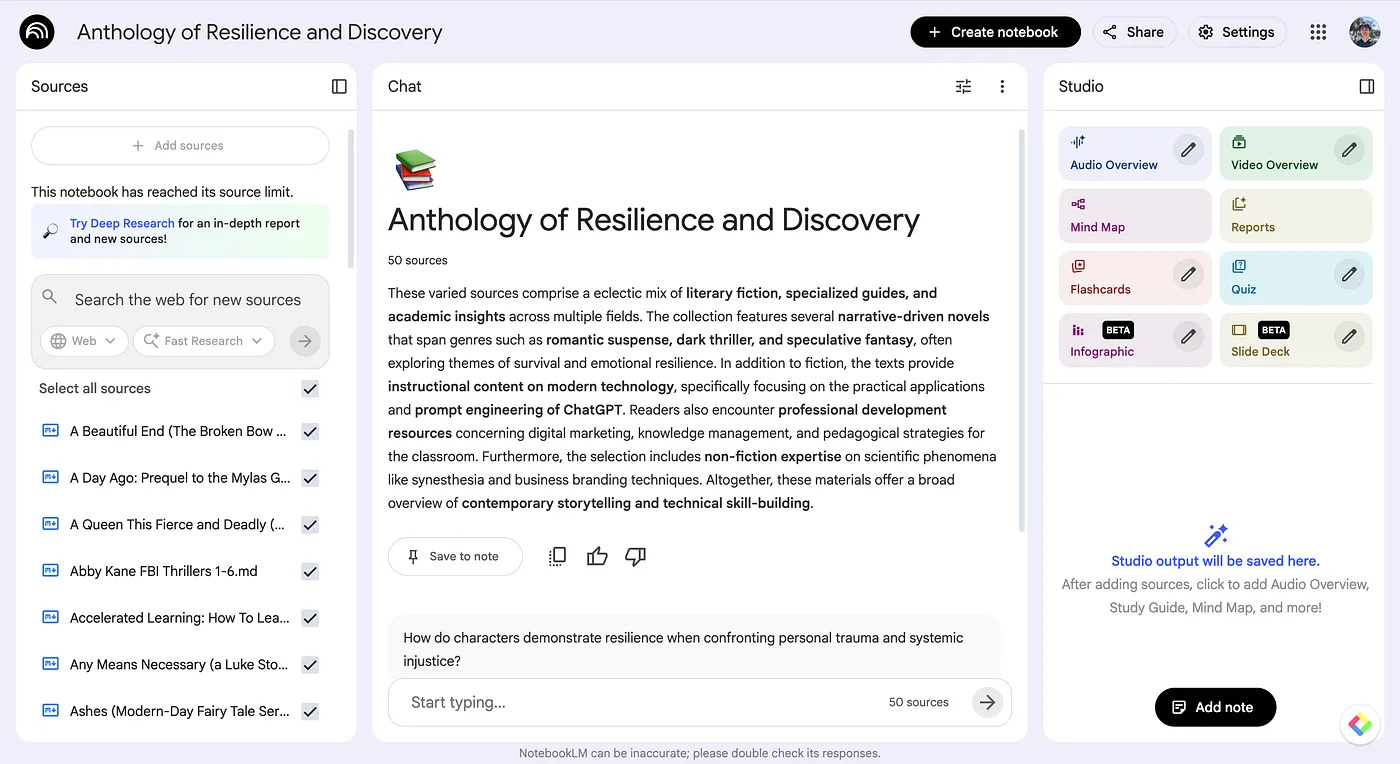Open the user profile avatar

click(x=1364, y=32)
